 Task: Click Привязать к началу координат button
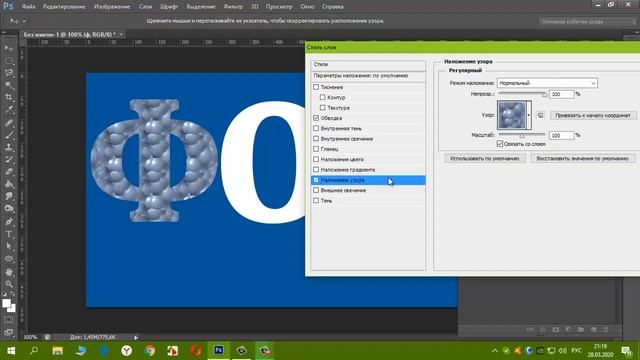(x=593, y=116)
